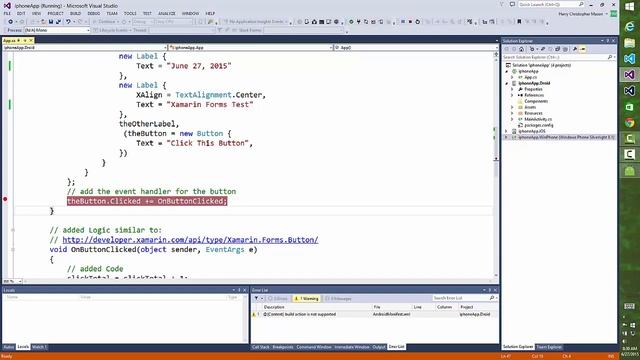The height and width of the screenshot is (360, 640).
Task: Switch to the Breakpoints tab
Action: tap(282, 347)
